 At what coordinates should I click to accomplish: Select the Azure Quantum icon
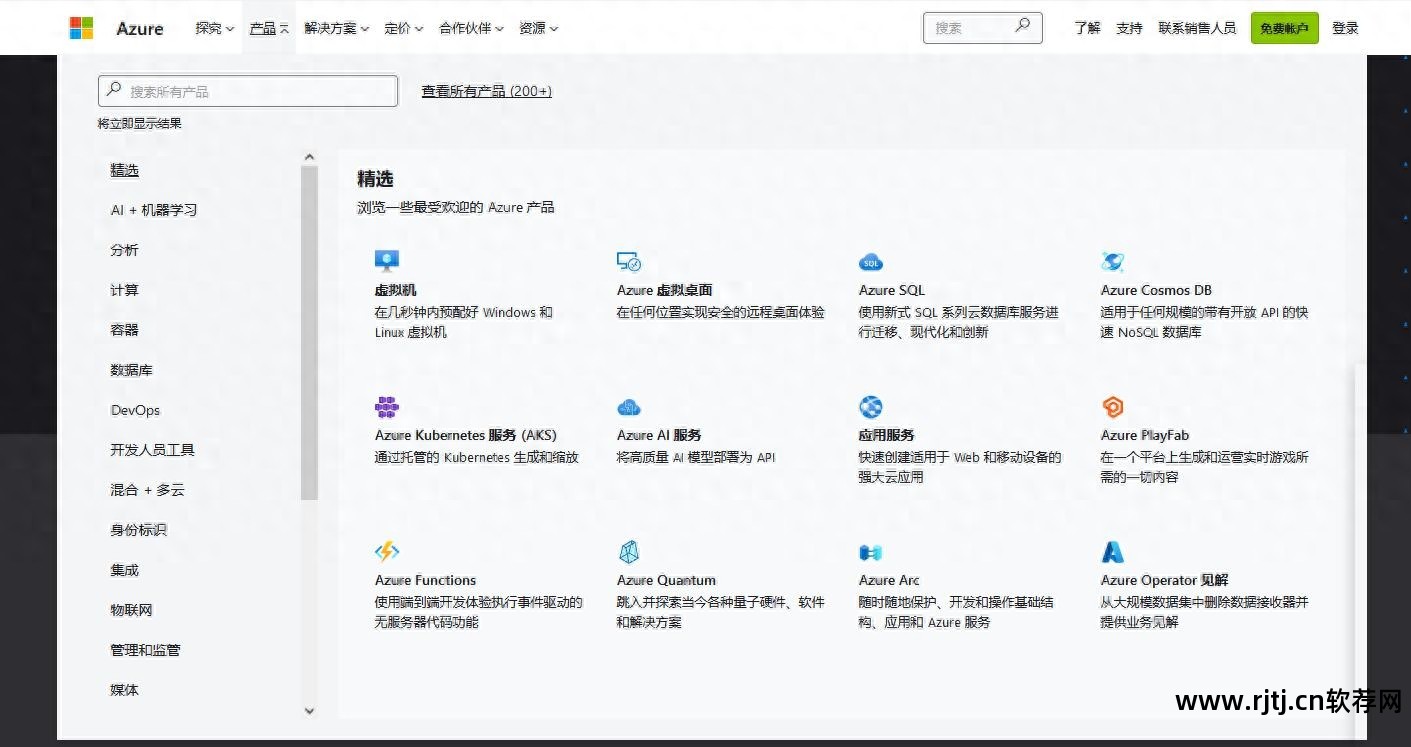[x=629, y=551]
